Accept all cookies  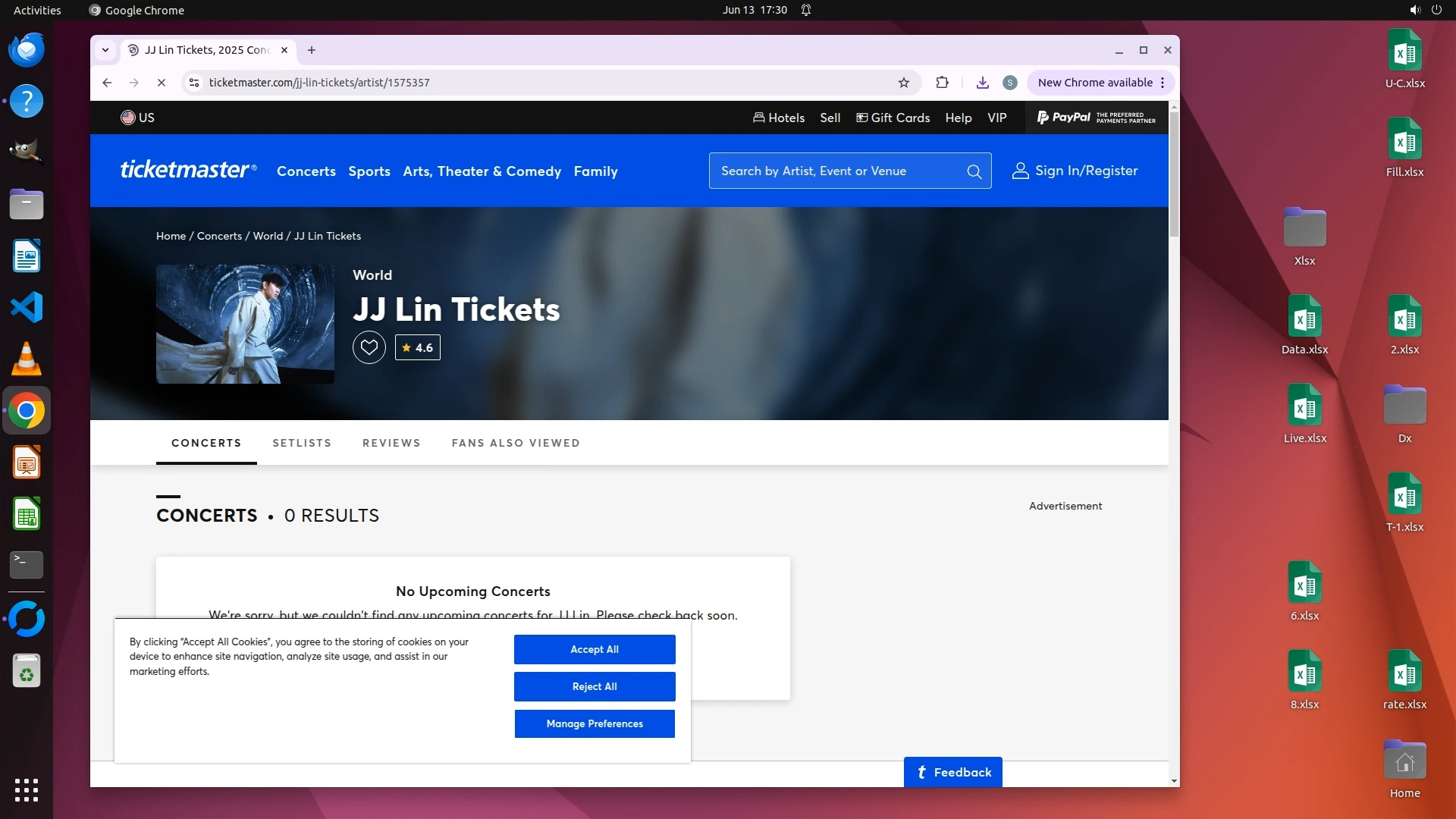(x=594, y=649)
